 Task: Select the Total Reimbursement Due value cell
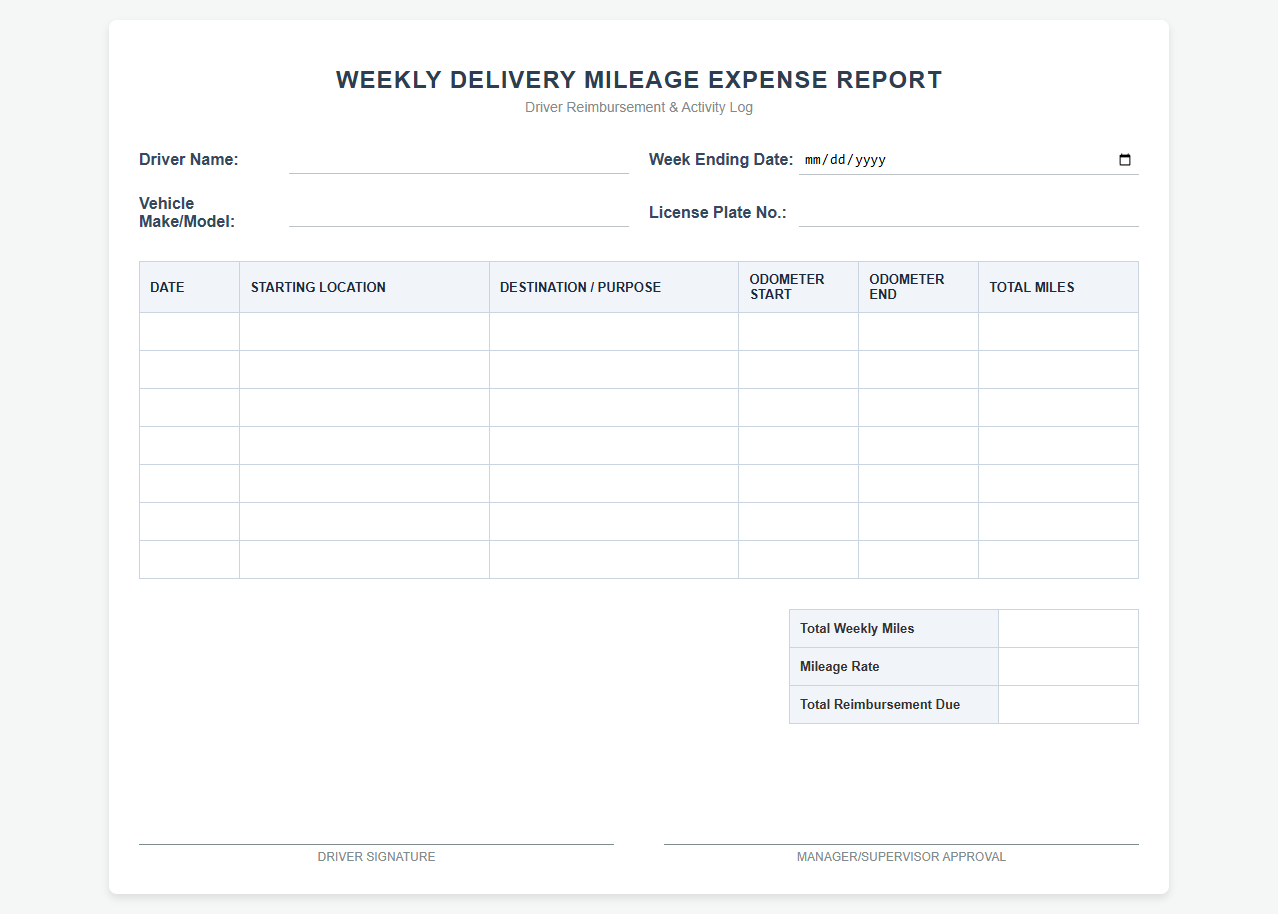[x=1068, y=705]
